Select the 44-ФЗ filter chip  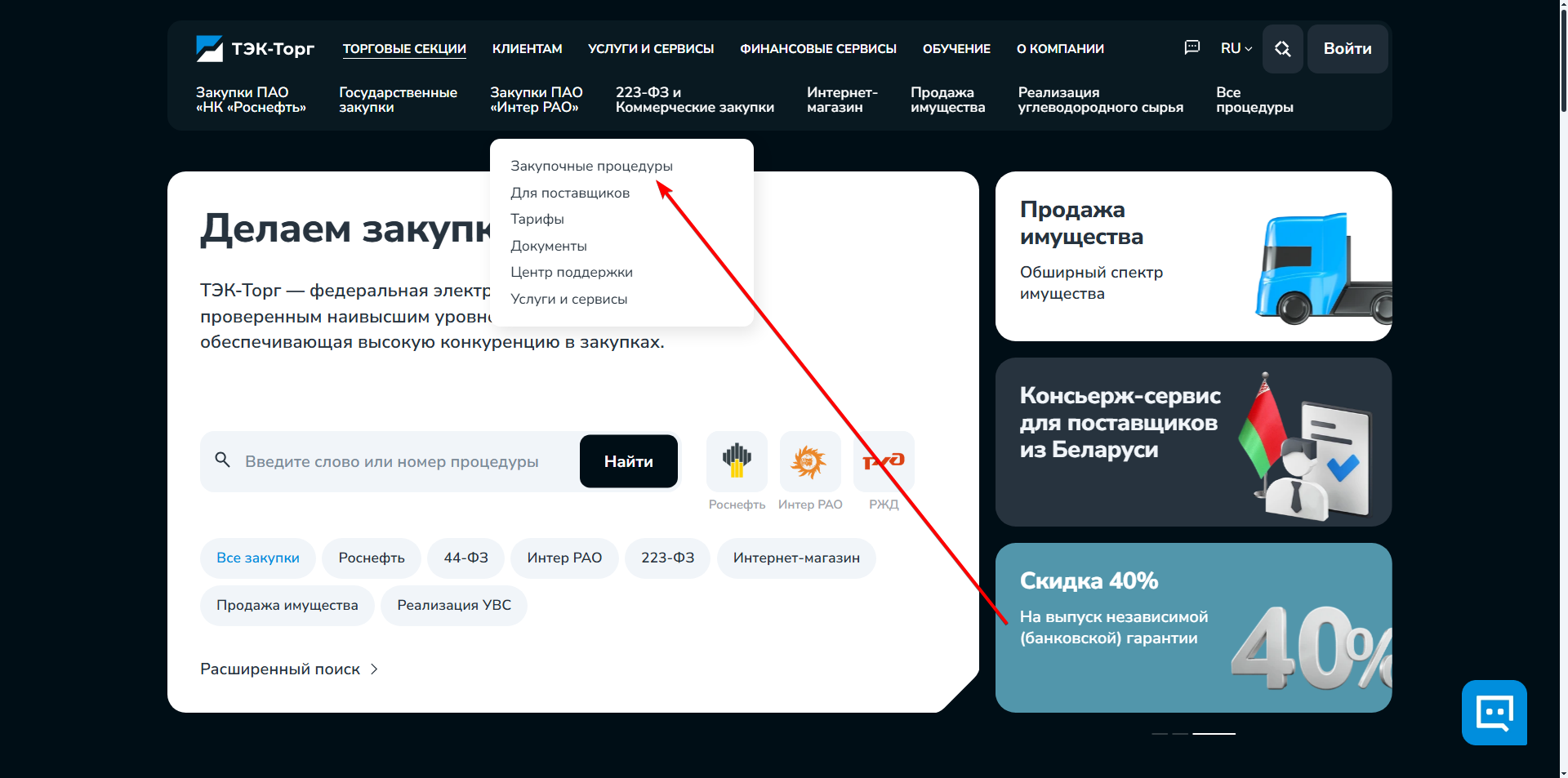pos(466,558)
